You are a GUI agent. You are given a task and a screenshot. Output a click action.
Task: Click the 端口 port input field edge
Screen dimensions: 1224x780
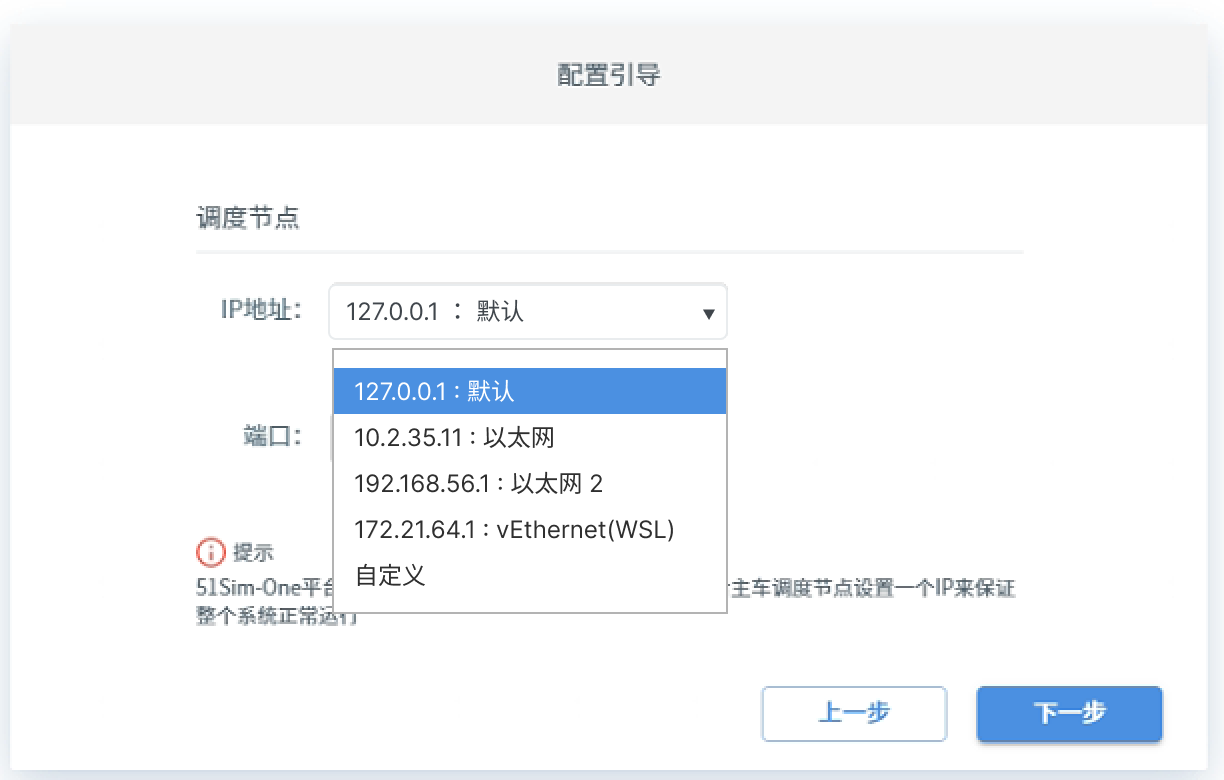tap(331, 437)
